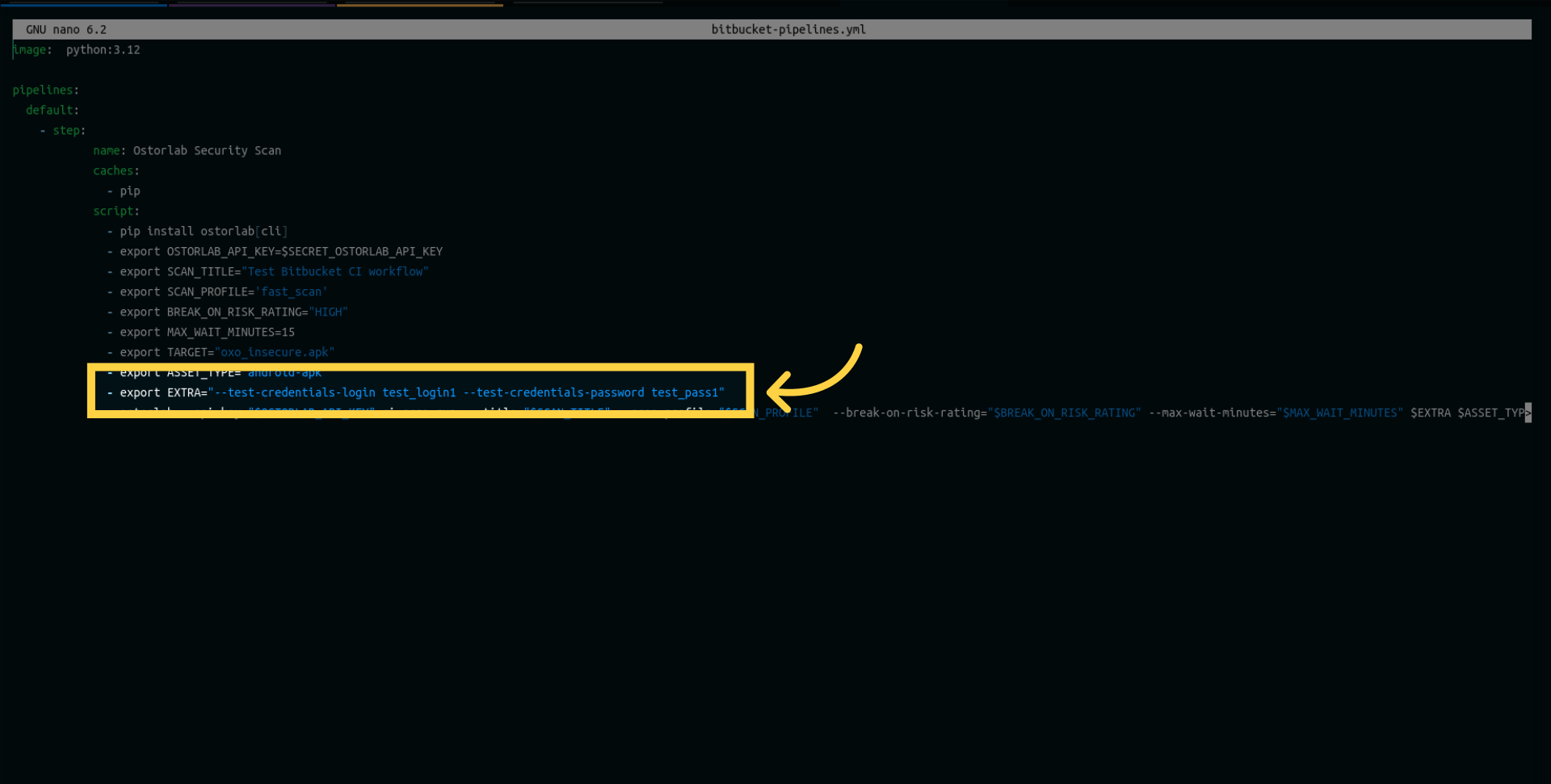The image size is (1551, 784).
Task: Place cursor on the caches key
Action: tap(112, 171)
